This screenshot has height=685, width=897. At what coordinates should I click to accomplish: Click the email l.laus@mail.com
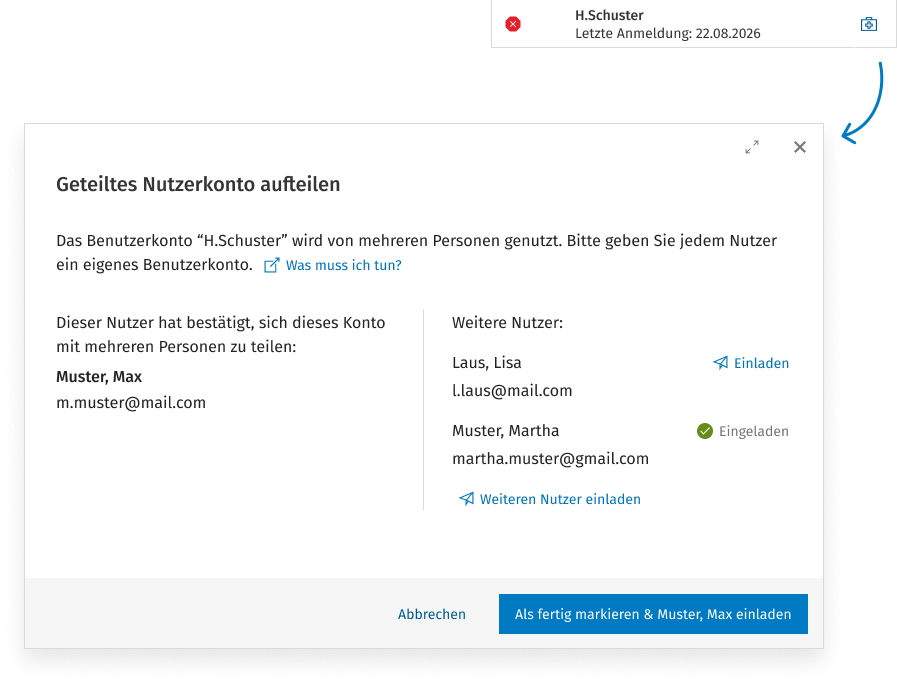[x=512, y=391]
